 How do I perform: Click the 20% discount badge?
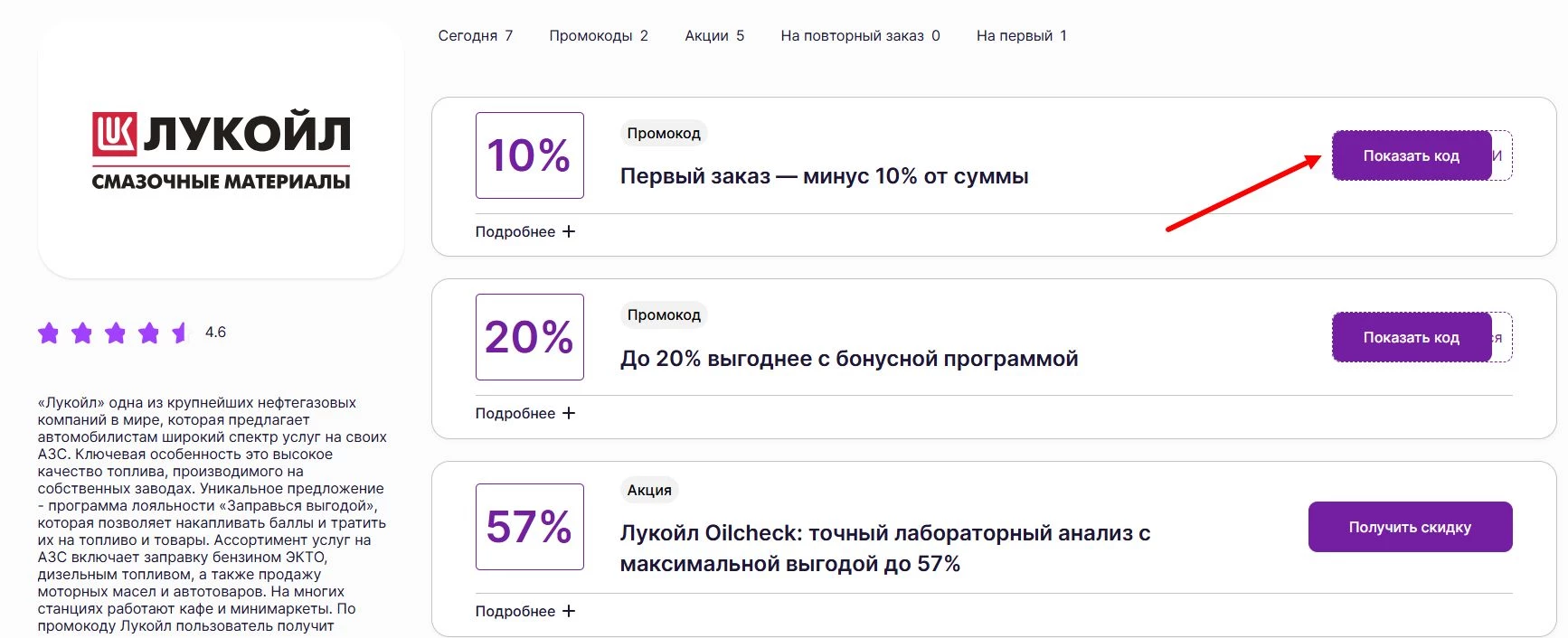click(529, 337)
